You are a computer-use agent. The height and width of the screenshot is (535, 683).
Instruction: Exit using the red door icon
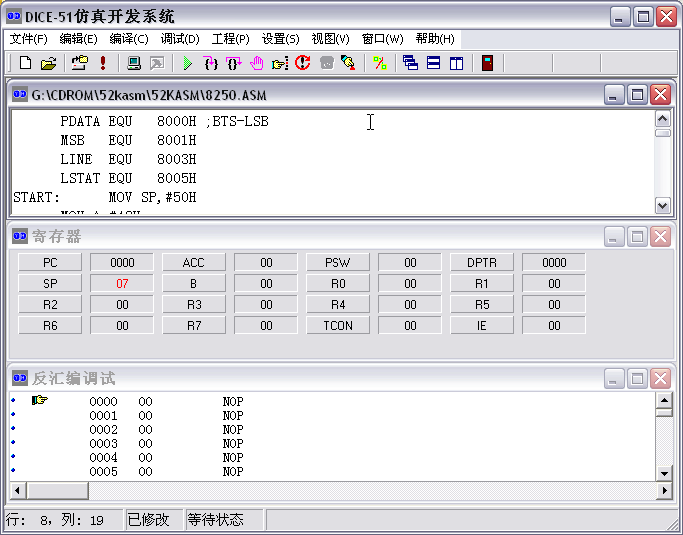[487, 63]
